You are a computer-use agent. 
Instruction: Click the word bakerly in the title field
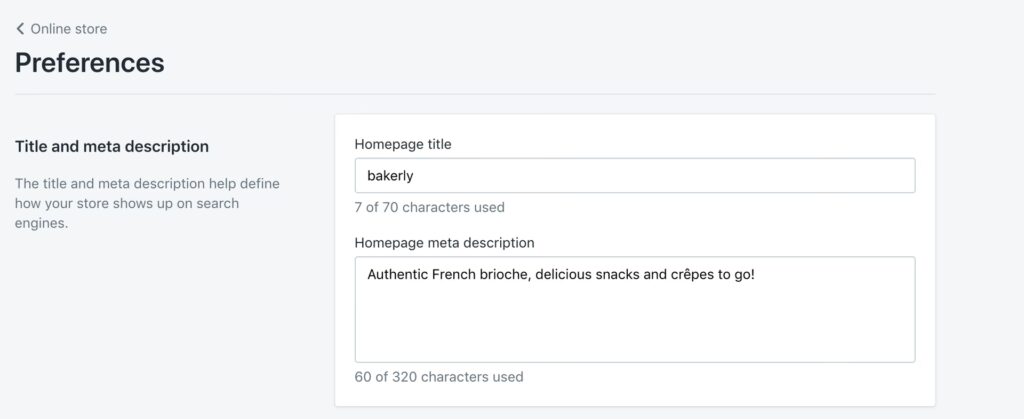[x=390, y=176]
